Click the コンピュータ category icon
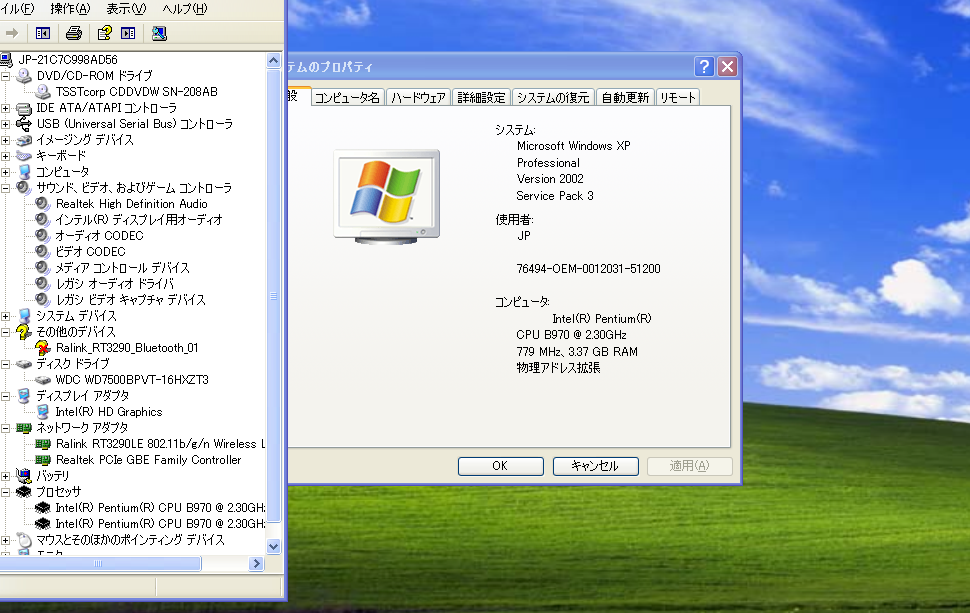Viewport: 970px width, 613px height. (24, 172)
